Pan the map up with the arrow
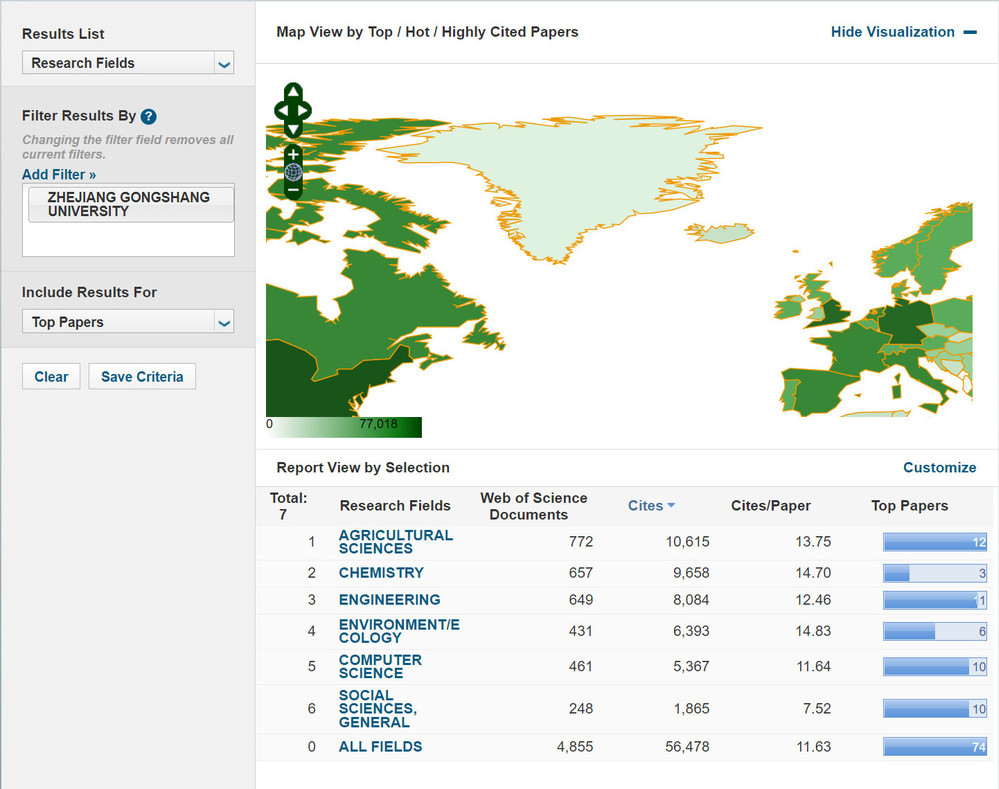The image size is (999, 789). 293,92
